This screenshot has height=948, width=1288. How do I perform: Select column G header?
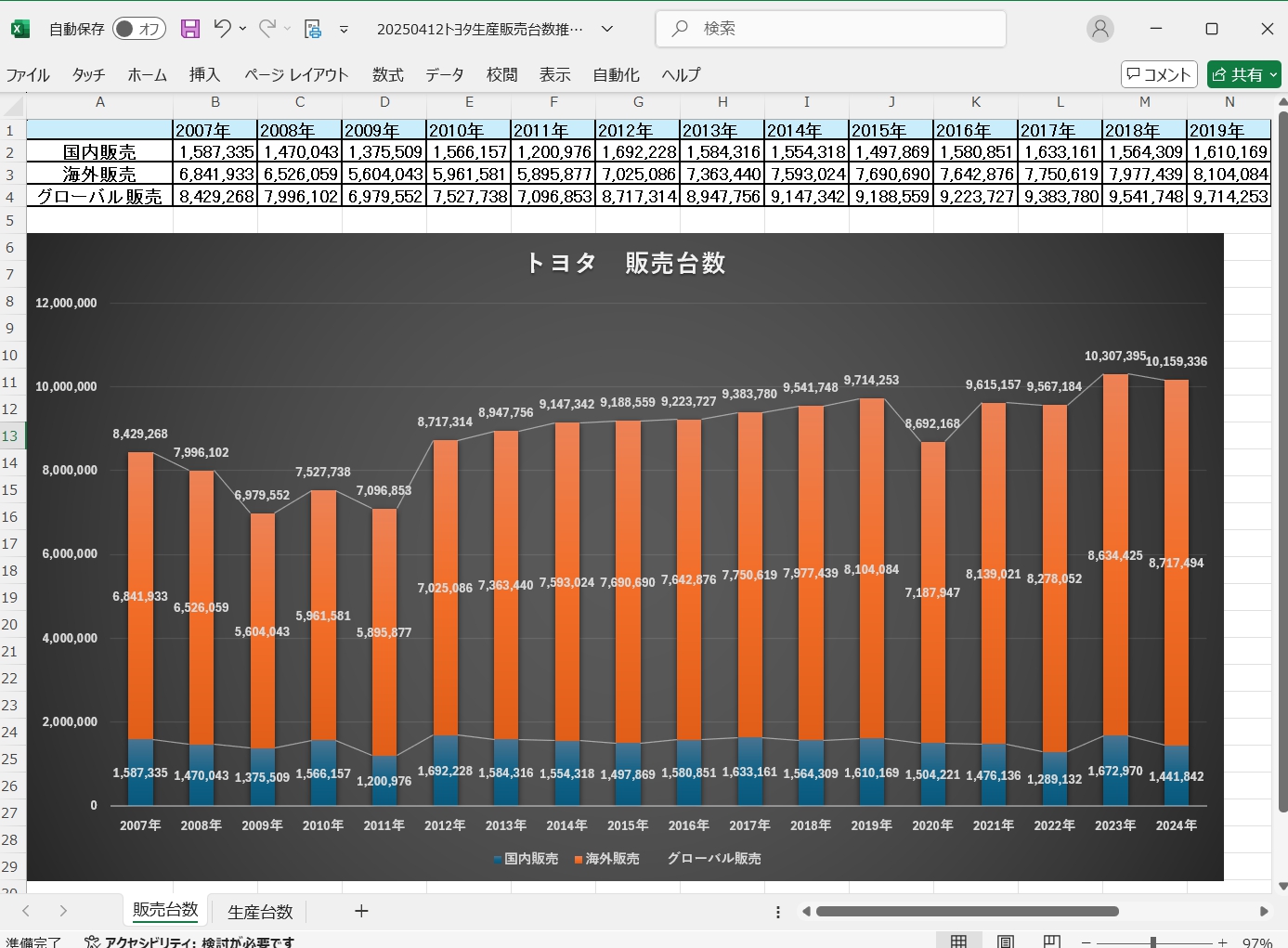(x=638, y=102)
